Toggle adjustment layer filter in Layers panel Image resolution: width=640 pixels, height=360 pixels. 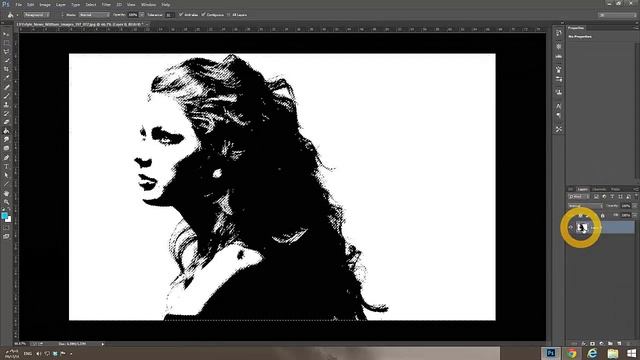604,197
